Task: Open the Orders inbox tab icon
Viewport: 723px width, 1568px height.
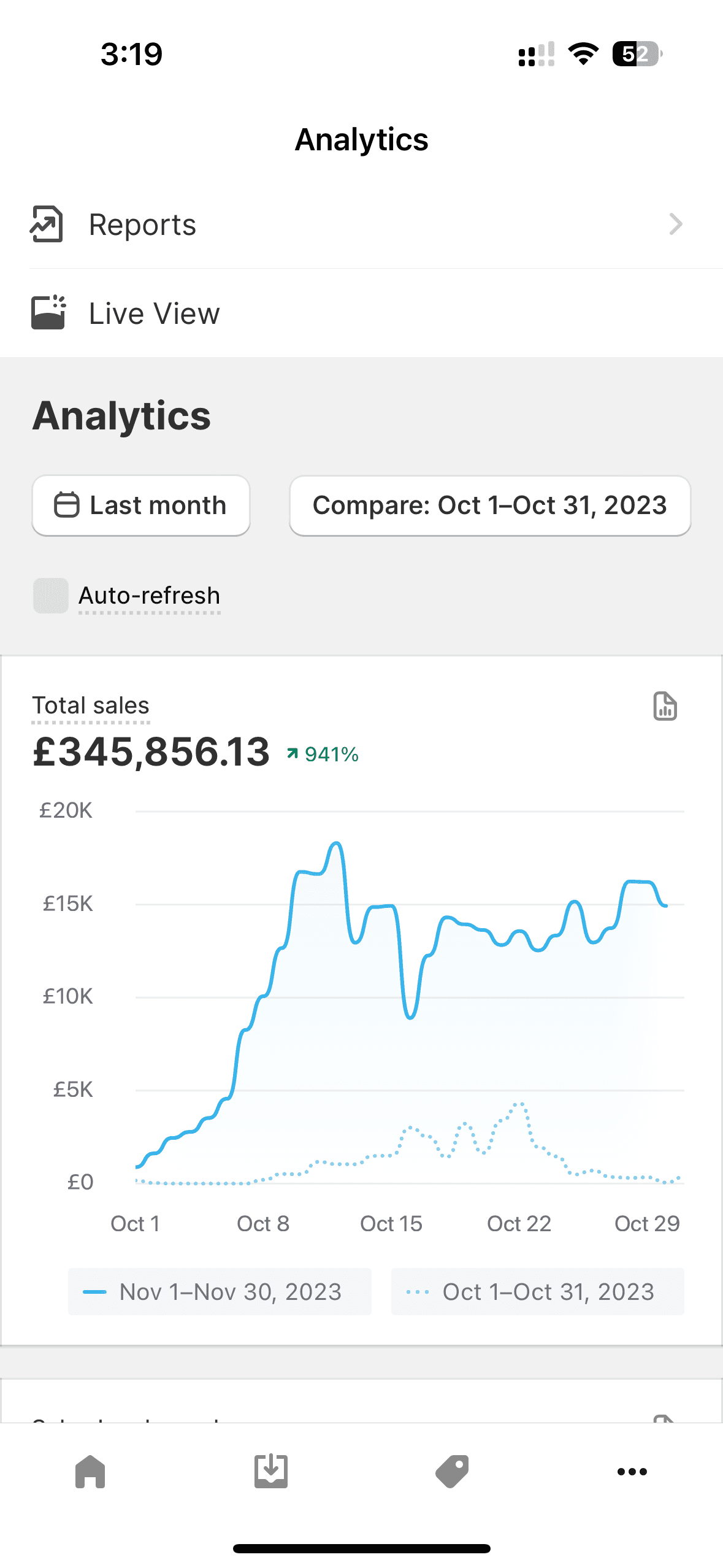Action: pyautogui.click(x=271, y=1471)
